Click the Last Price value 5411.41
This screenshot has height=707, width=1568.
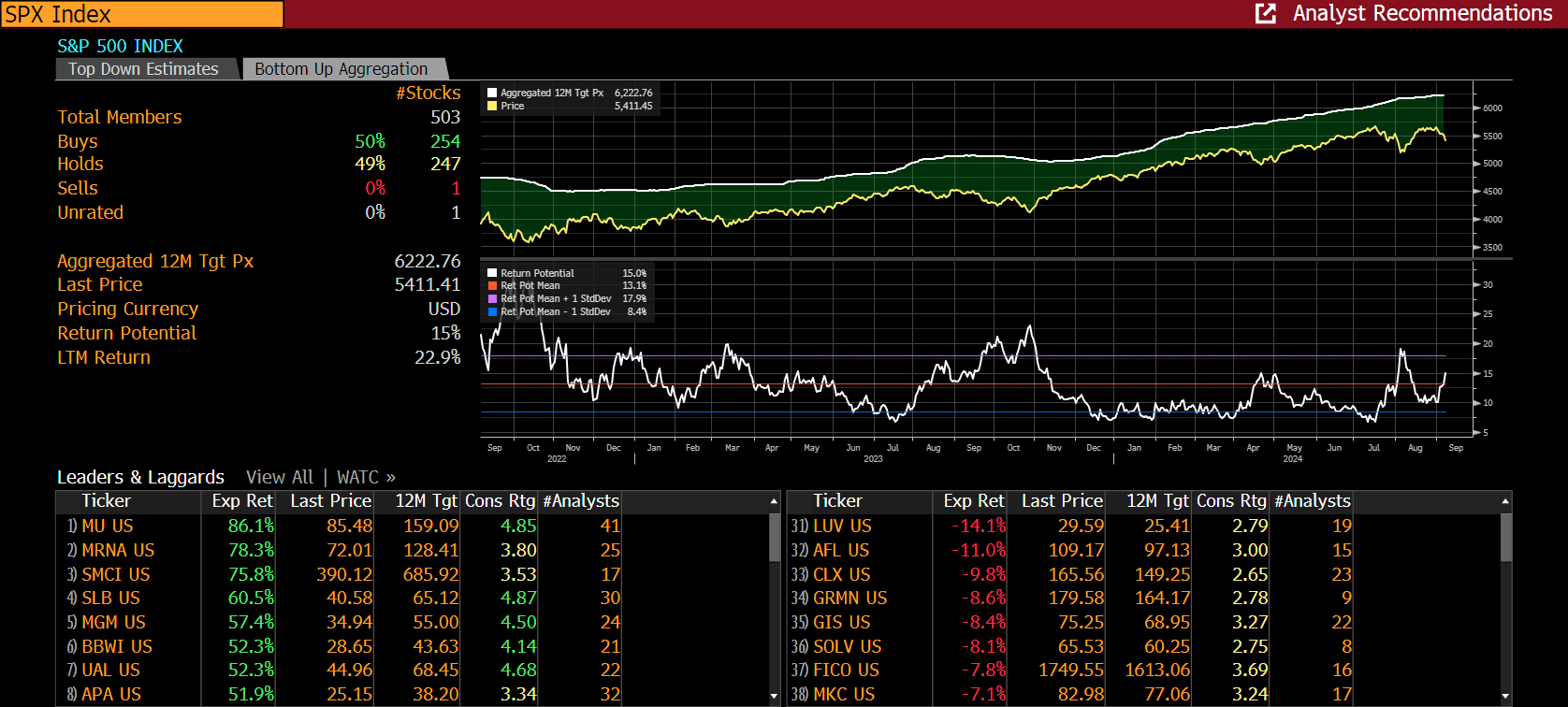point(428,285)
